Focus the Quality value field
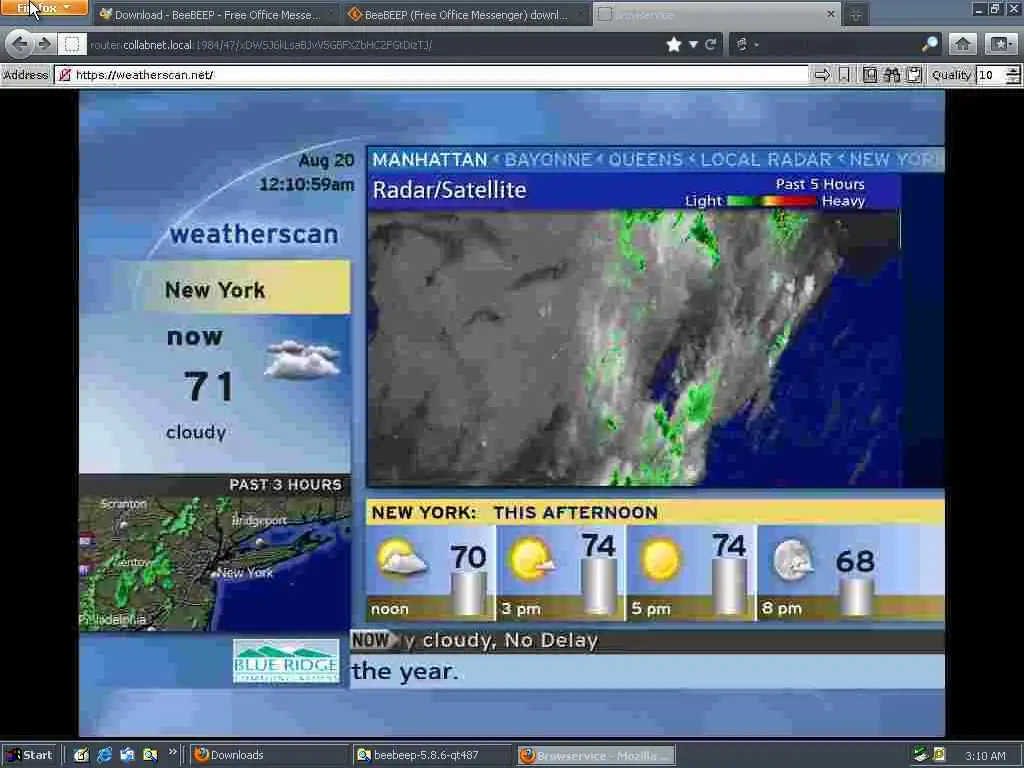This screenshot has width=1024, height=768. pos(991,75)
